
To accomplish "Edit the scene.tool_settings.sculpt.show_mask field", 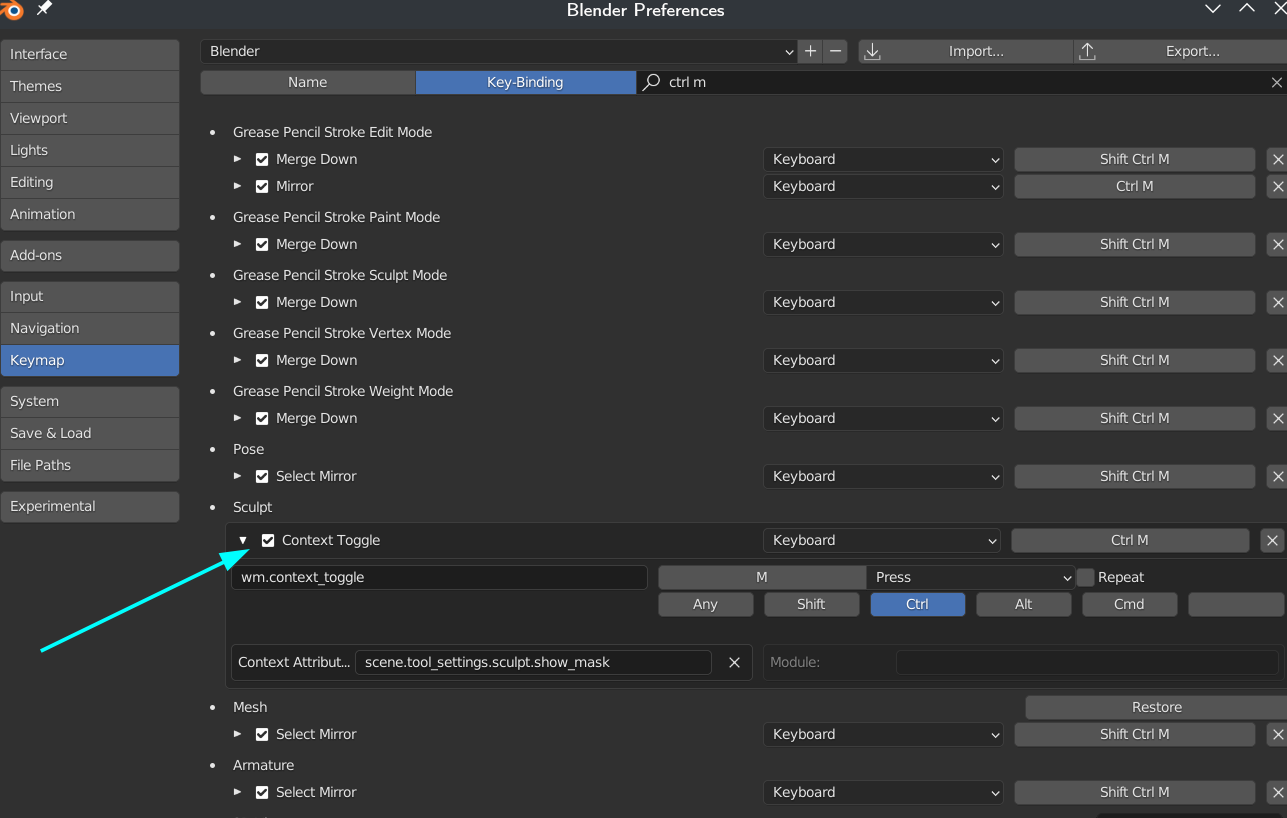I will 533,662.
